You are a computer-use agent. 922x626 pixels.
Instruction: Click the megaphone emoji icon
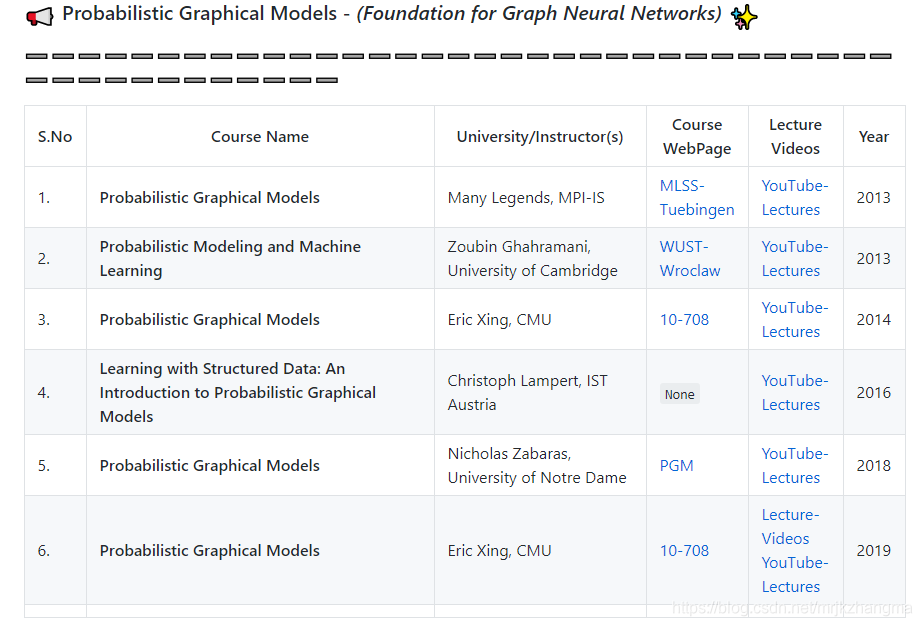[40, 16]
